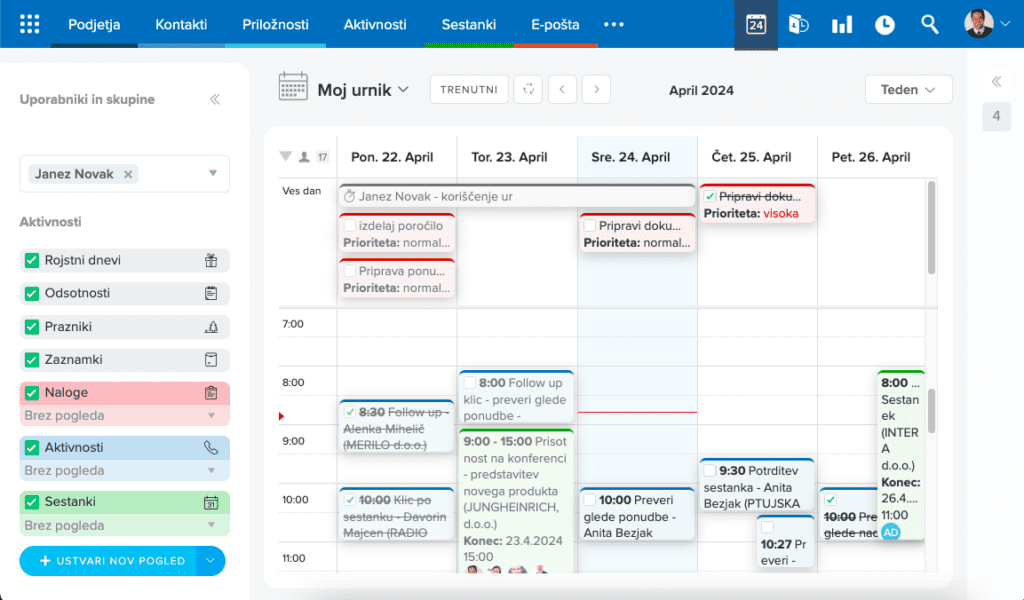This screenshot has height=600, width=1024.
Task: Uncheck the Rojstni dnevi checkbox
Action: coord(32,261)
